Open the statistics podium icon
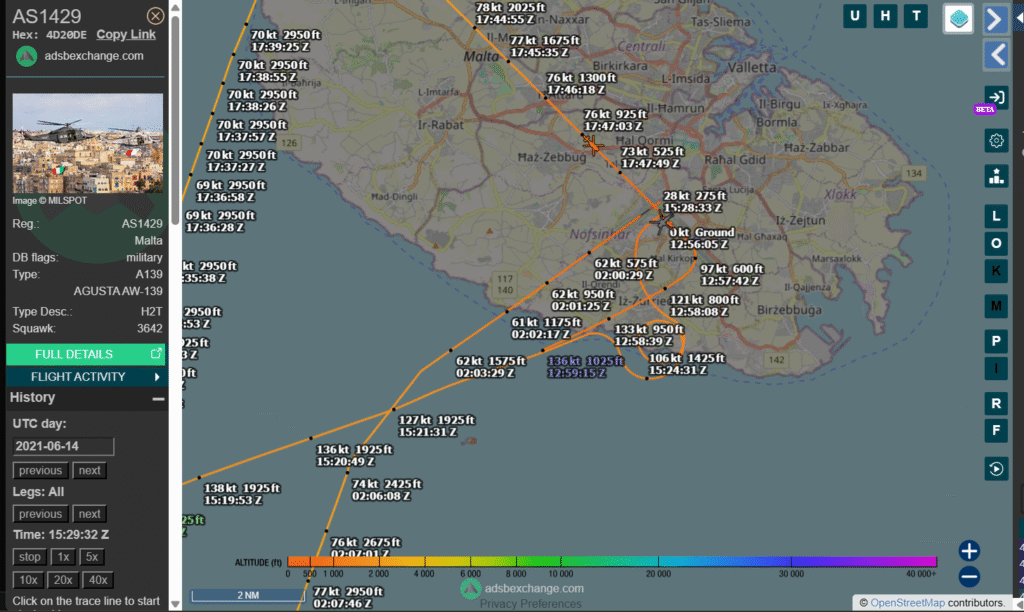 [x=996, y=177]
